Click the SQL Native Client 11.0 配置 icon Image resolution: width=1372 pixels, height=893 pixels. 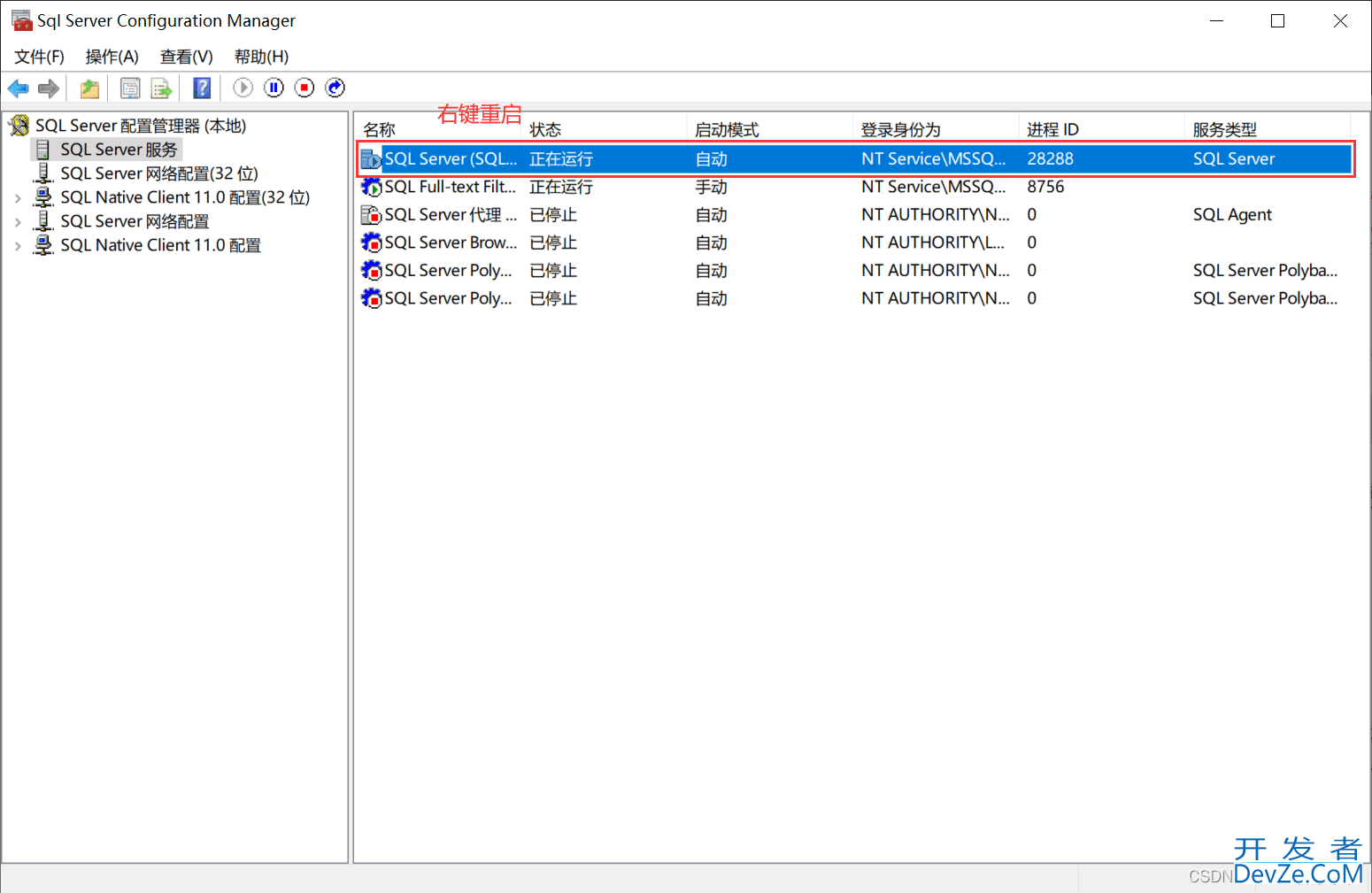pos(43,245)
